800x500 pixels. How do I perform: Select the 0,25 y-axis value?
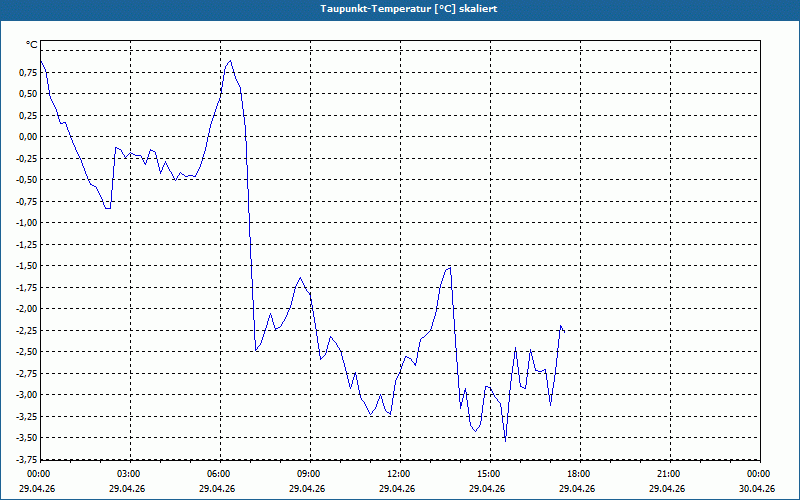28,115
